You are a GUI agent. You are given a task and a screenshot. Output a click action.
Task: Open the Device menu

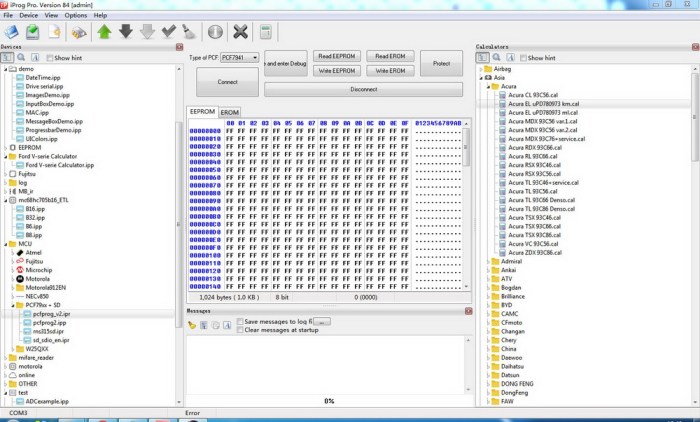tap(29, 16)
